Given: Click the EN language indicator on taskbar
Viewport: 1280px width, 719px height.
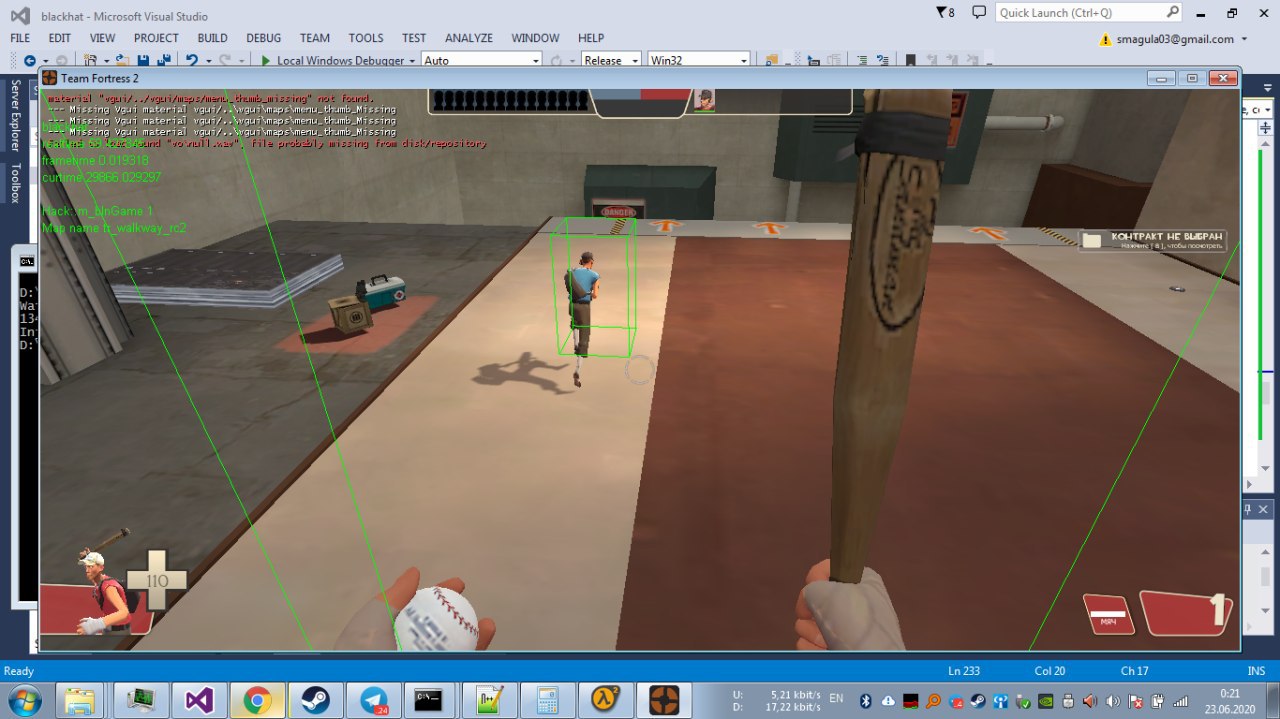Looking at the screenshot, I should point(836,697).
